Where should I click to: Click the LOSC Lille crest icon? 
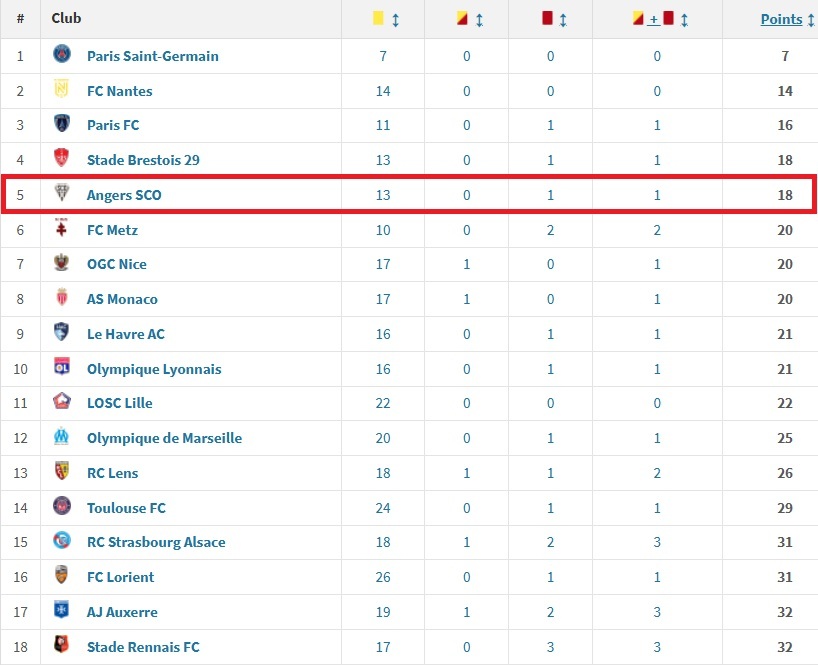coord(62,403)
